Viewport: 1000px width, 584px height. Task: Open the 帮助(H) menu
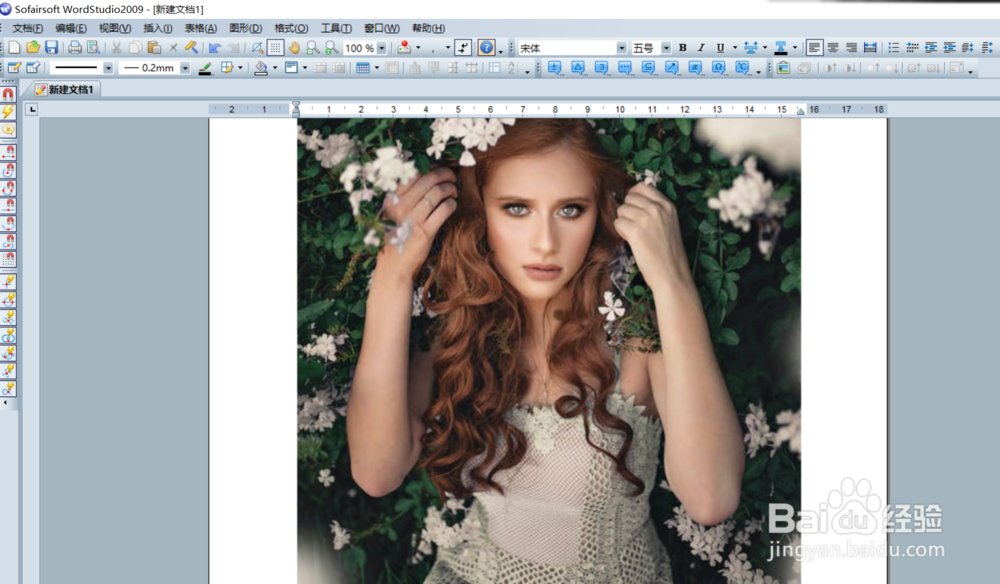pos(428,28)
